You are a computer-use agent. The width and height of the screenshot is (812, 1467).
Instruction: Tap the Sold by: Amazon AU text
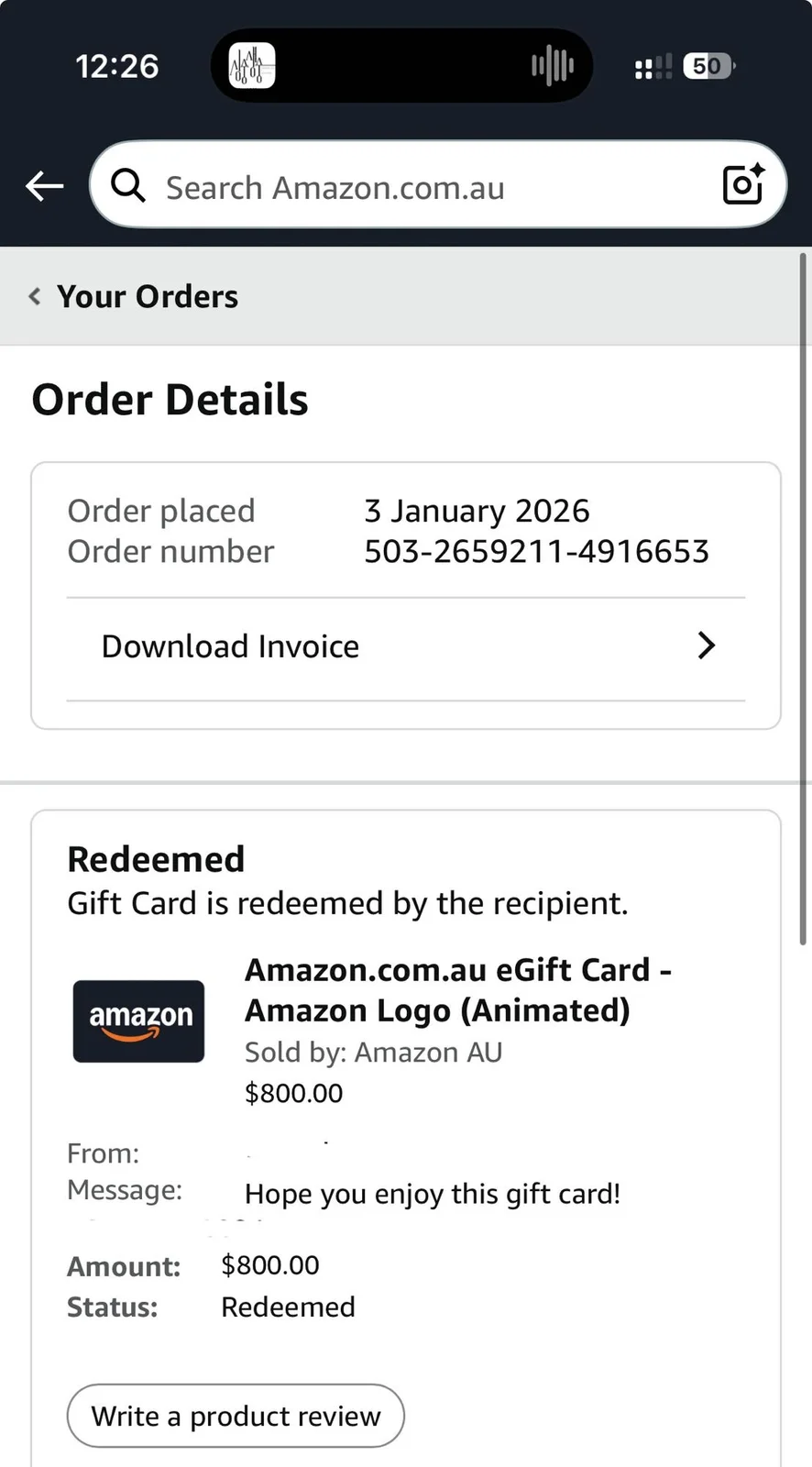pyautogui.click(x=374, y=1053)
